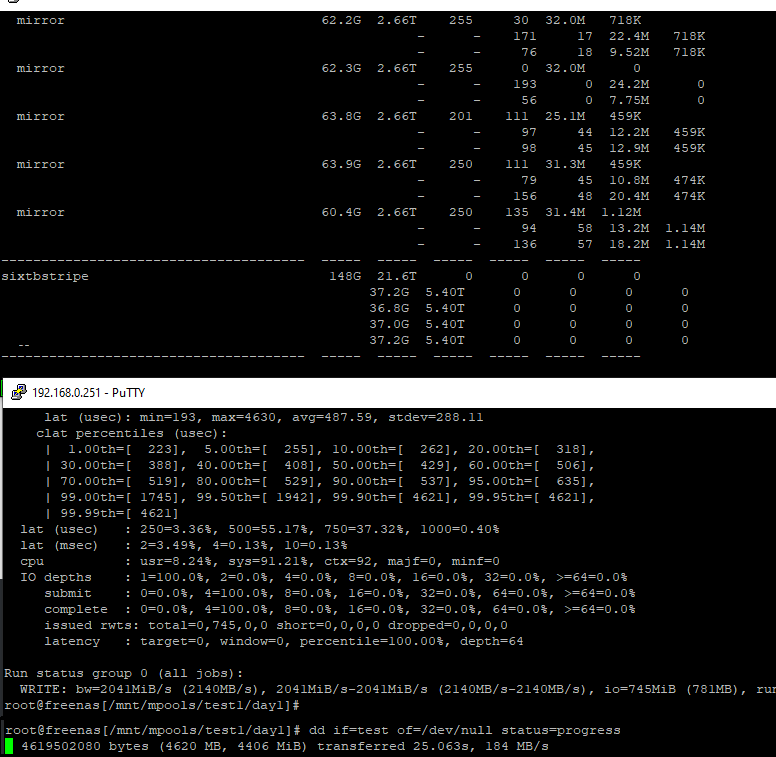This screenshot has height=757, width=776.
Task: Click the '99.00th=[ 1745]' percentile
Action: 119,497
